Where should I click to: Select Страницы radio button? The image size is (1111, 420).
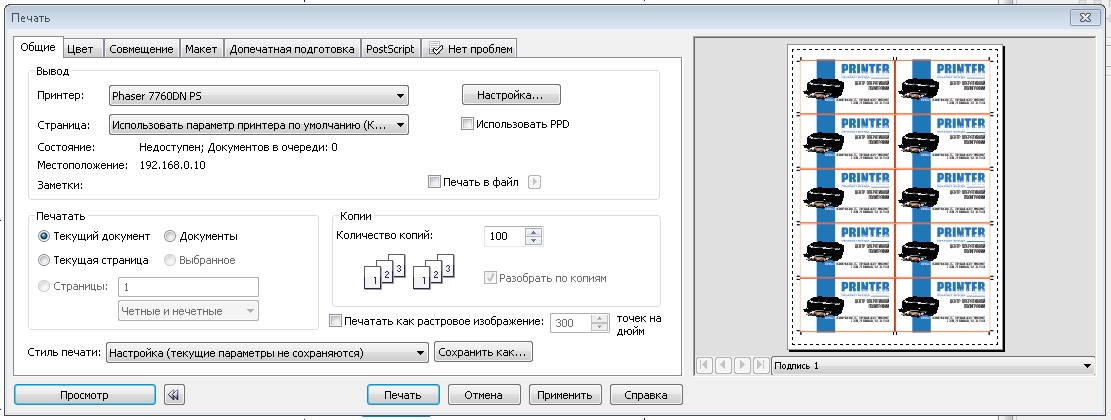44,286
